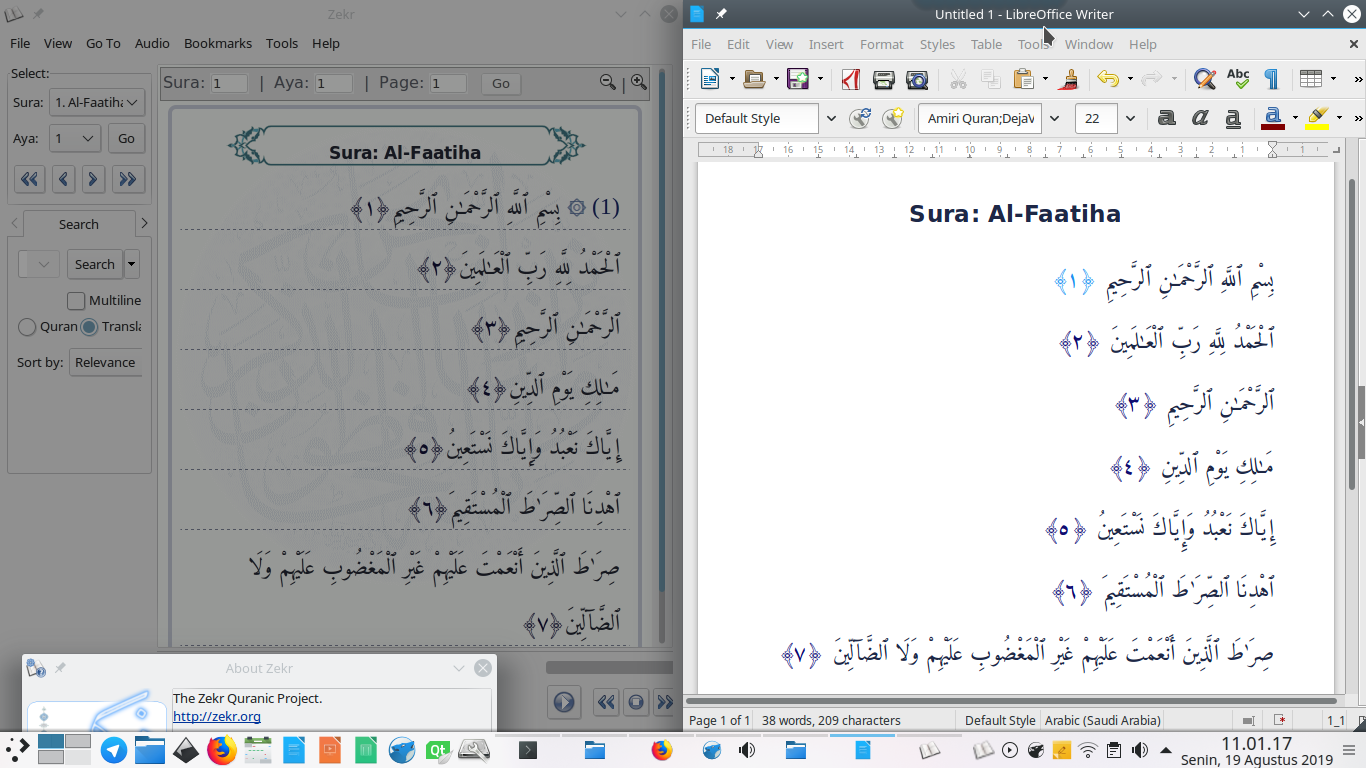Open Zekr Bookmarks menu
The width and height of the screenshot is (1366, 768).
point(218,43)
